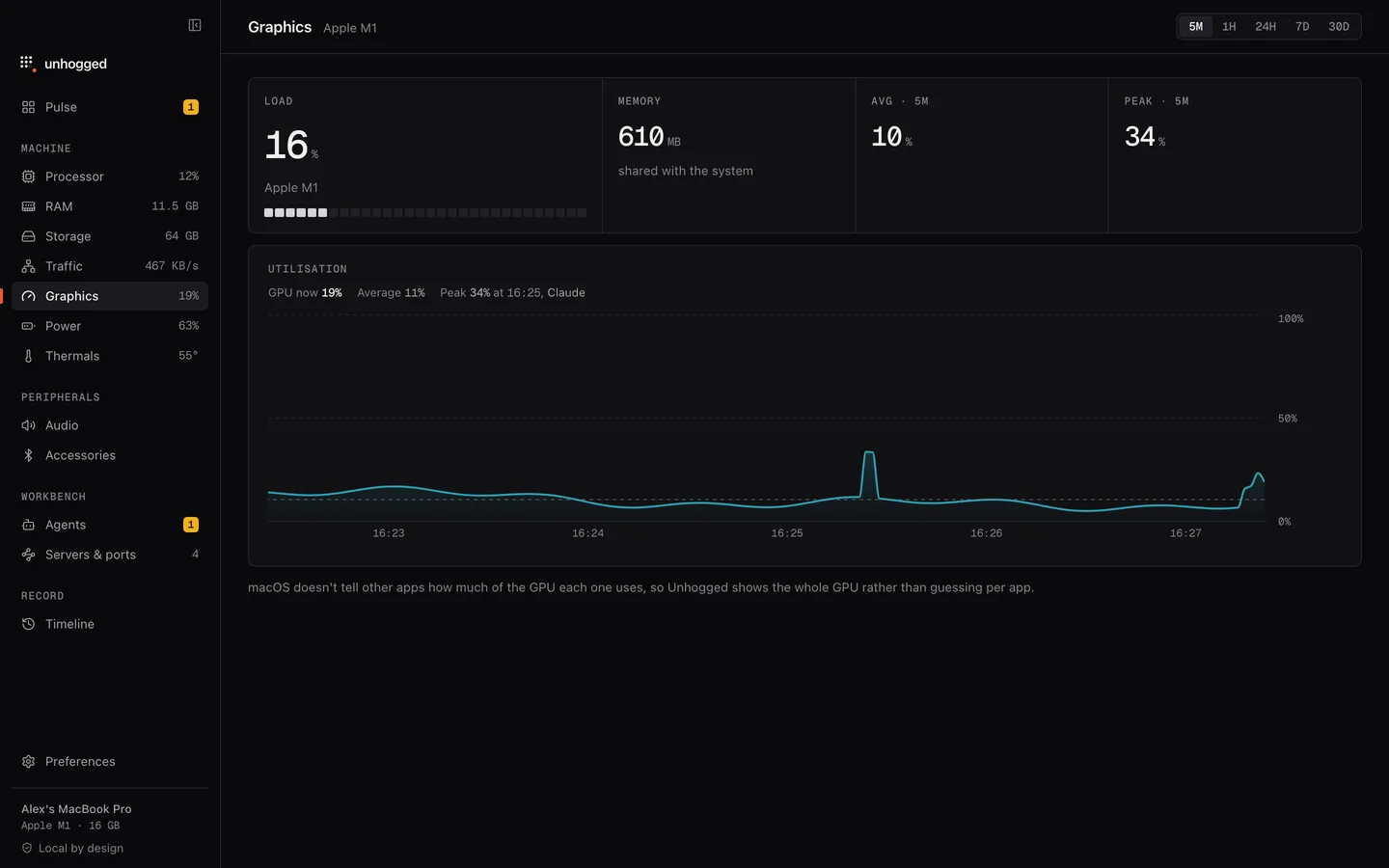Click the Servers & ports icon

pos(28,555)
